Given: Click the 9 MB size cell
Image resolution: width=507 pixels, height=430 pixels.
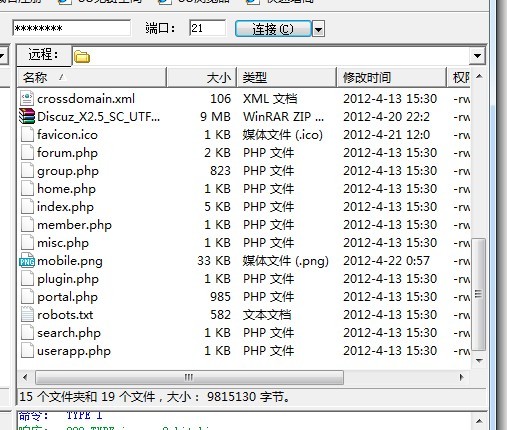Looking at the screenshot, I should point(215,117).
